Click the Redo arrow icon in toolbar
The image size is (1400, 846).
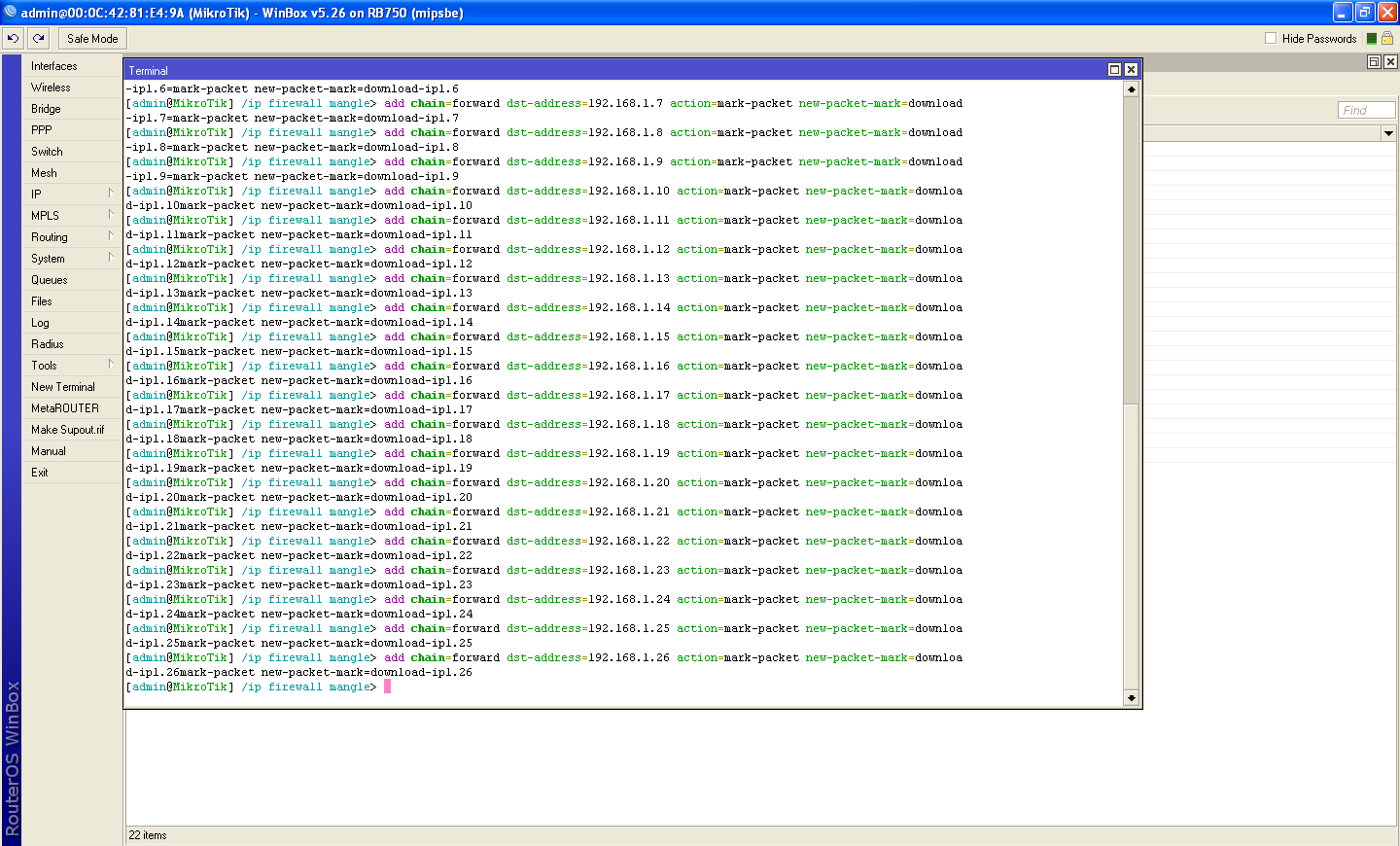coord(38,39)
